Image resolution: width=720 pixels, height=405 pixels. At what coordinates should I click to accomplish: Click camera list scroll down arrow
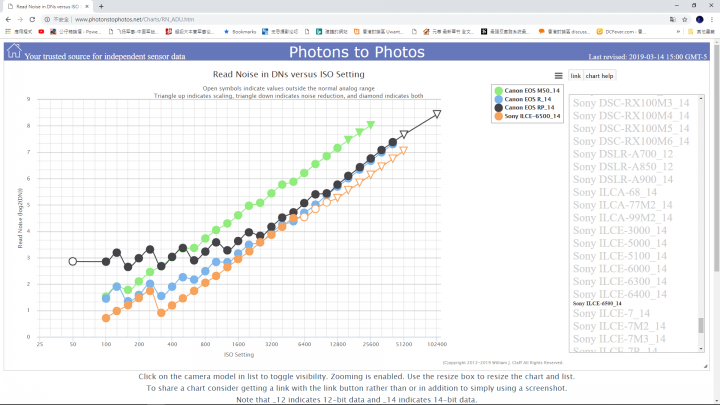pyautogui.click(x=701, y=349)
